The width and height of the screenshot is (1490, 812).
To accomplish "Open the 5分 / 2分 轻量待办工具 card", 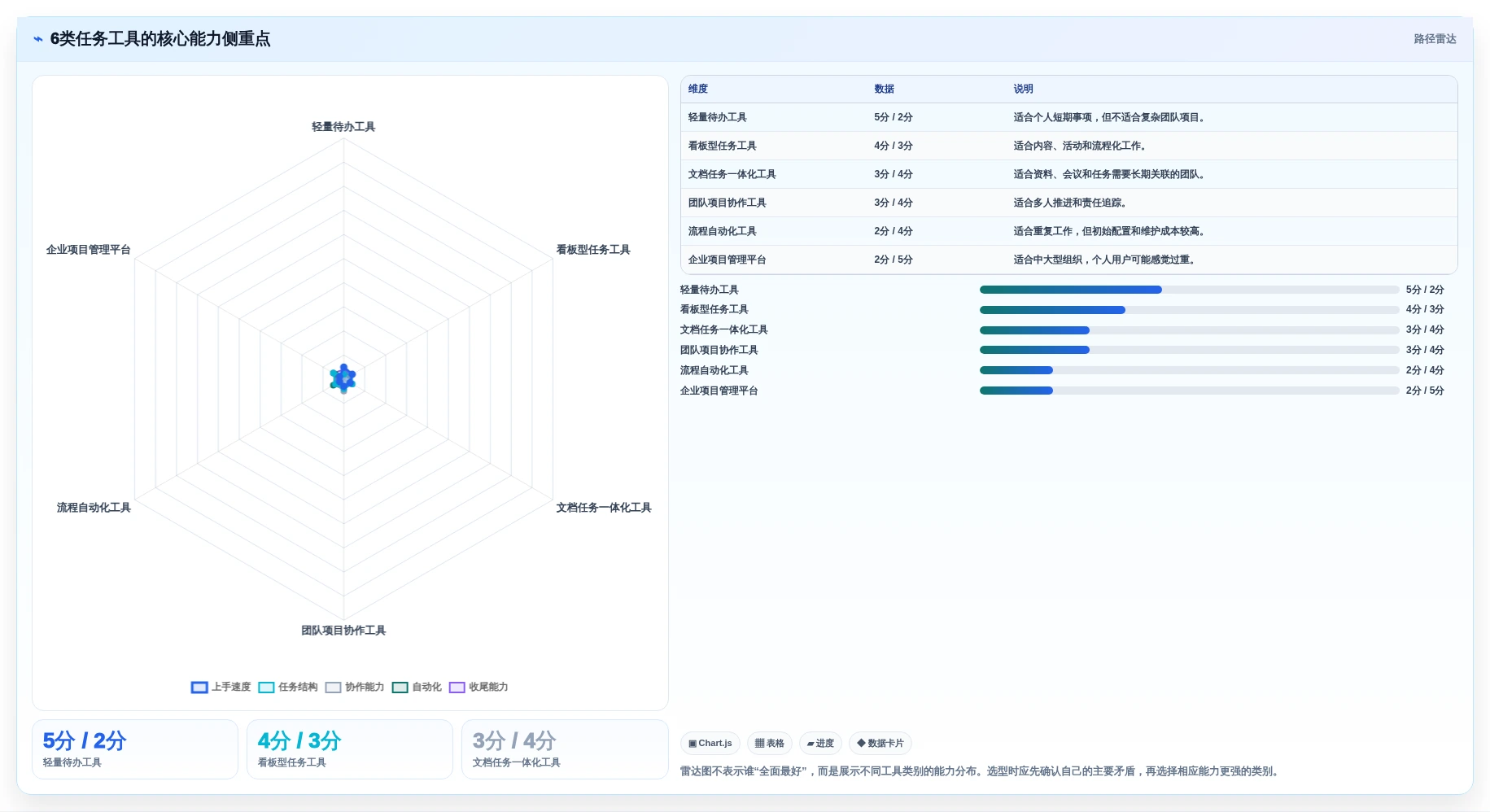I will (135, 749).
